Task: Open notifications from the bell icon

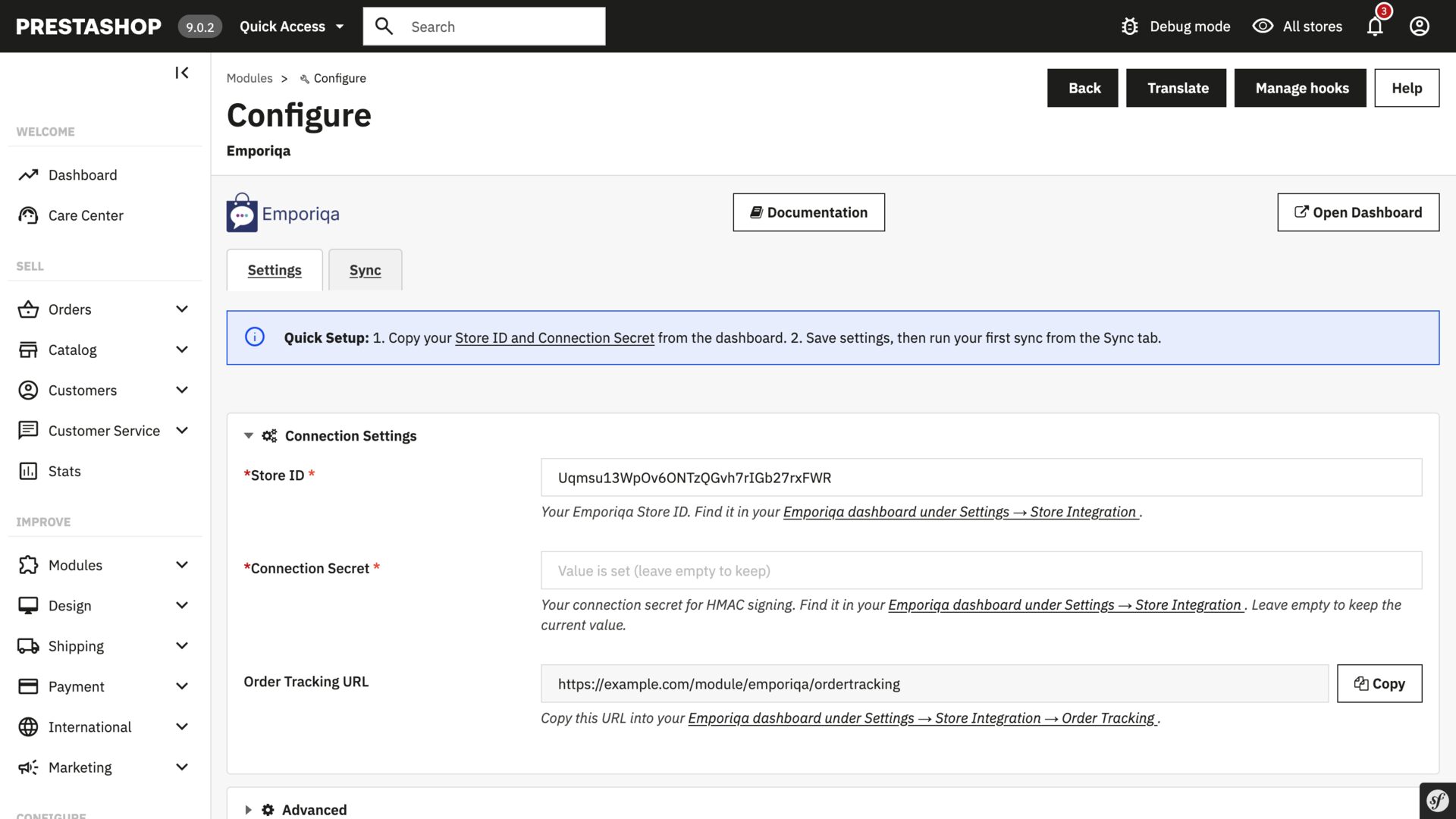Action: (1374, 26)
